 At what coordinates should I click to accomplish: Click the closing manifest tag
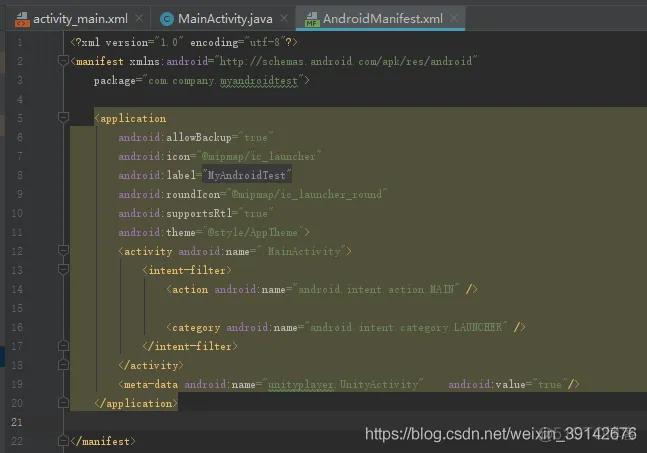(103, 441)
